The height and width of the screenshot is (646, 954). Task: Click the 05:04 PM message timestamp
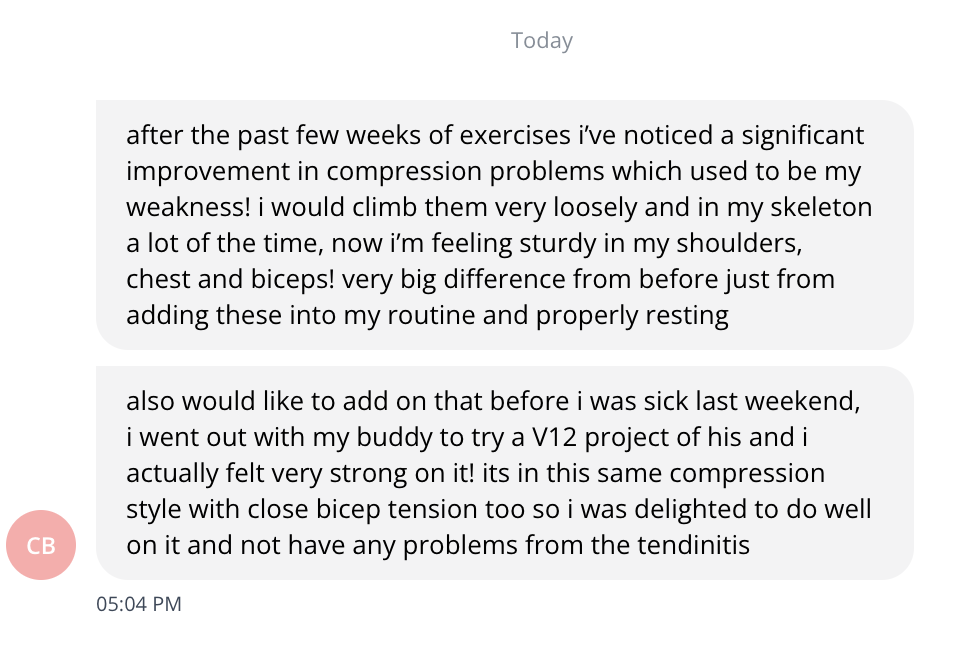point(139,604)
